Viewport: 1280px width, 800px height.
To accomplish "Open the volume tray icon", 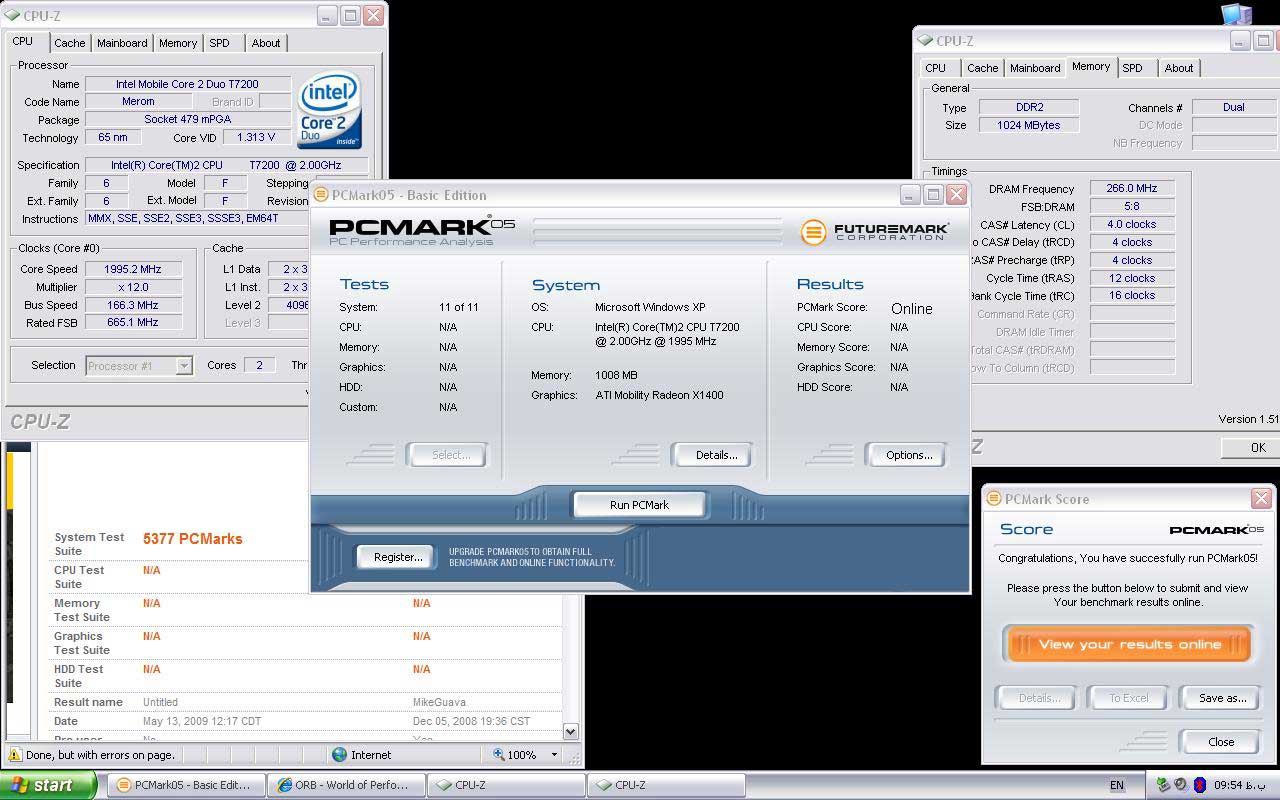I will (1181, 785).
